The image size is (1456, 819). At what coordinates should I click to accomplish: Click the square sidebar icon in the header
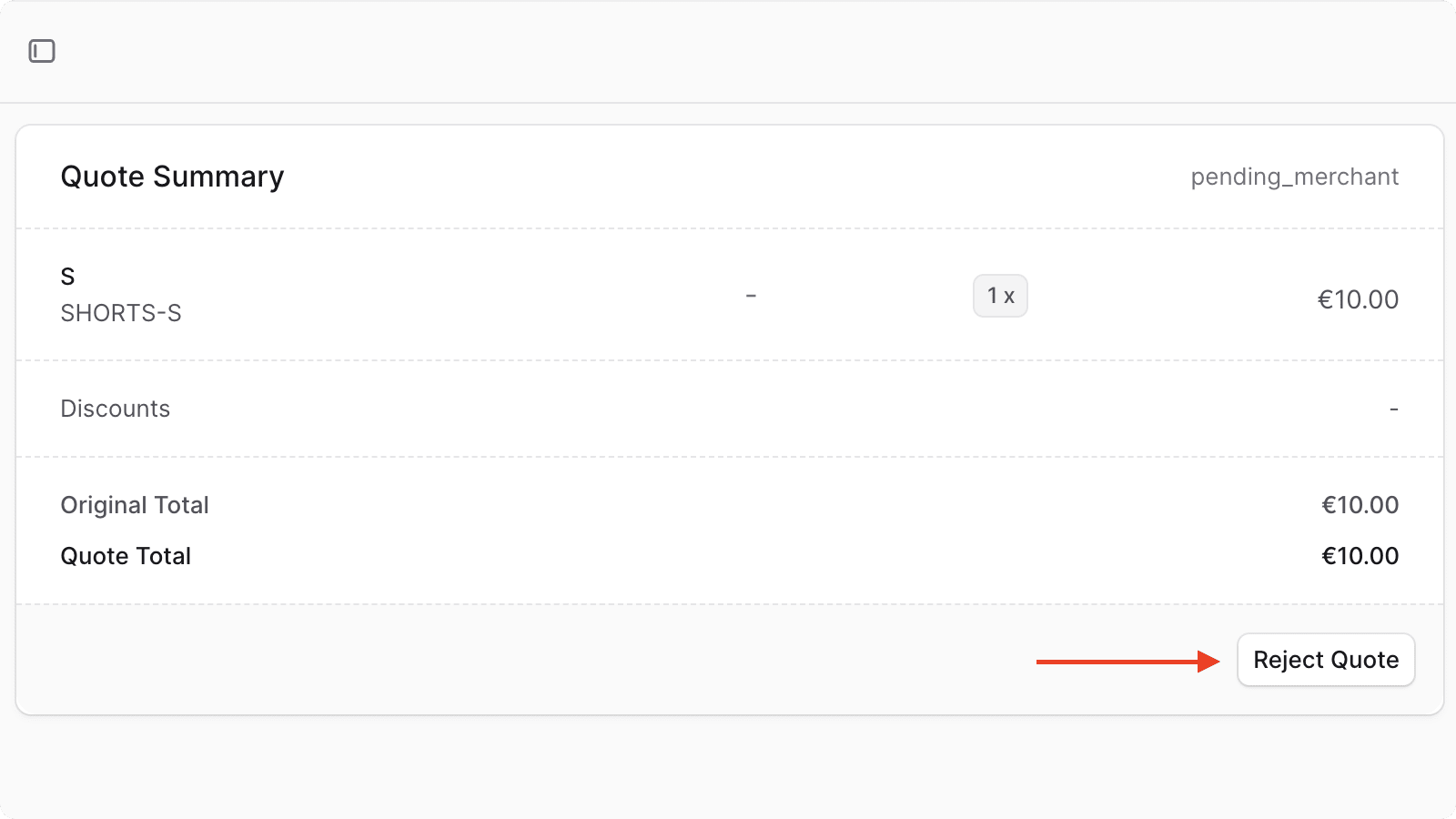[x=40, y=51]
